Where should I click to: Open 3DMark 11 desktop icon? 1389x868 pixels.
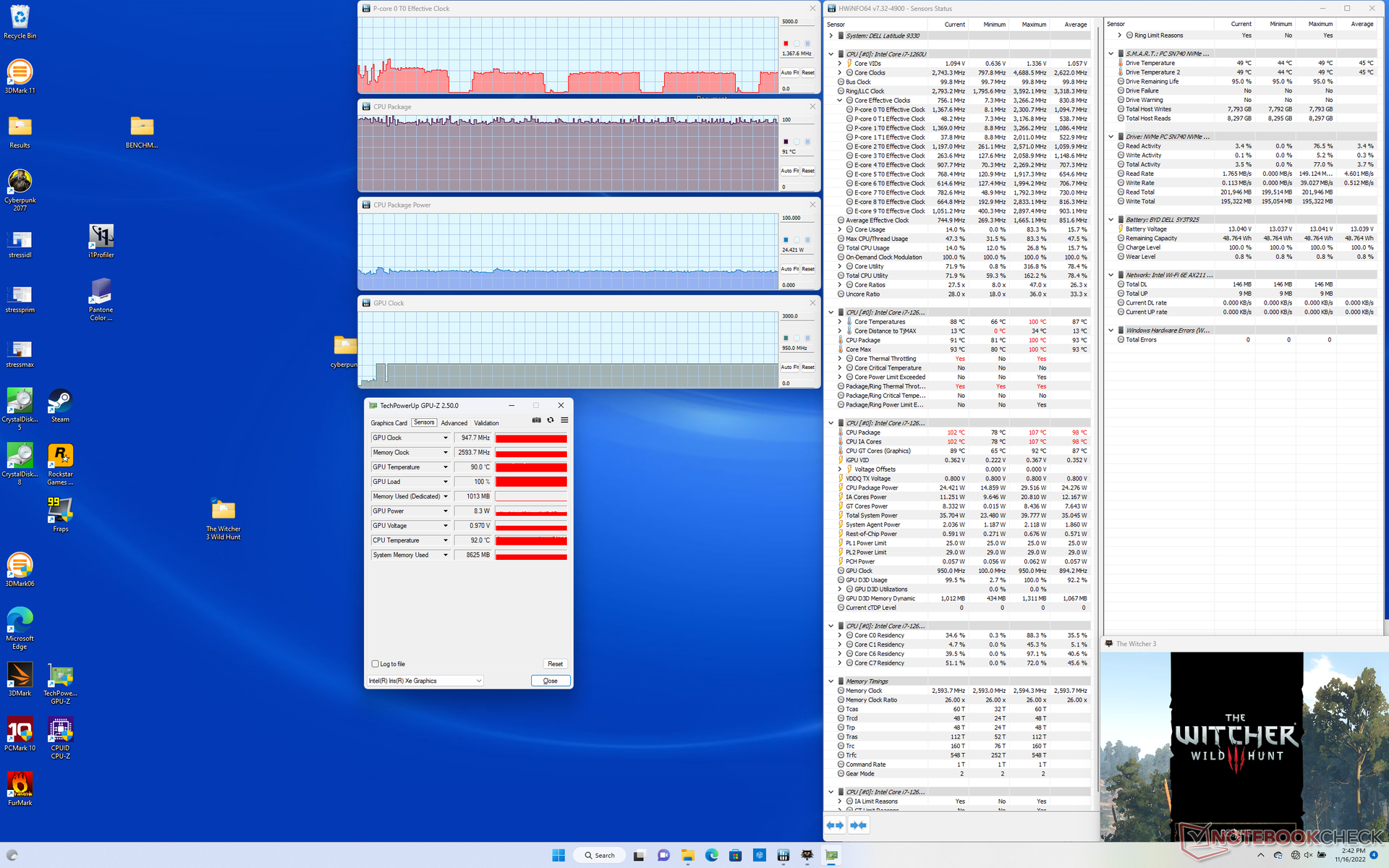[x=20, y=77]
